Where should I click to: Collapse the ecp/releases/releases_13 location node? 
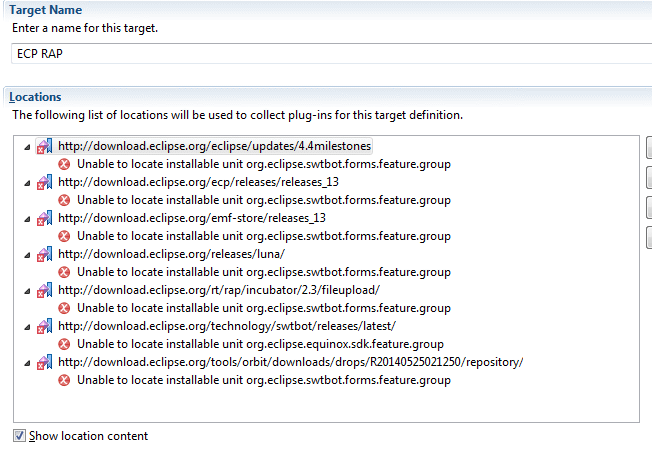click(x=27, y=183)
